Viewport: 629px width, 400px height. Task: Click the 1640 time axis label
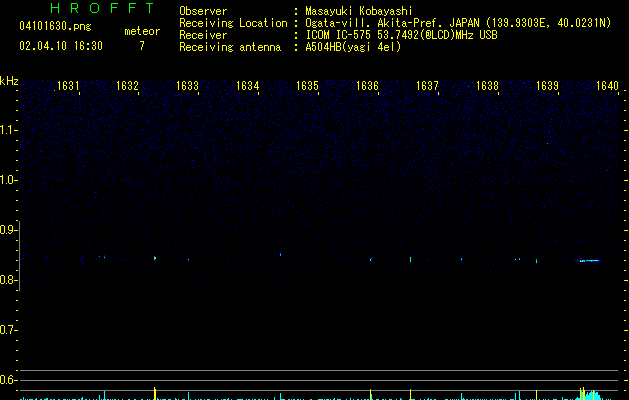[x=608, y=86]
